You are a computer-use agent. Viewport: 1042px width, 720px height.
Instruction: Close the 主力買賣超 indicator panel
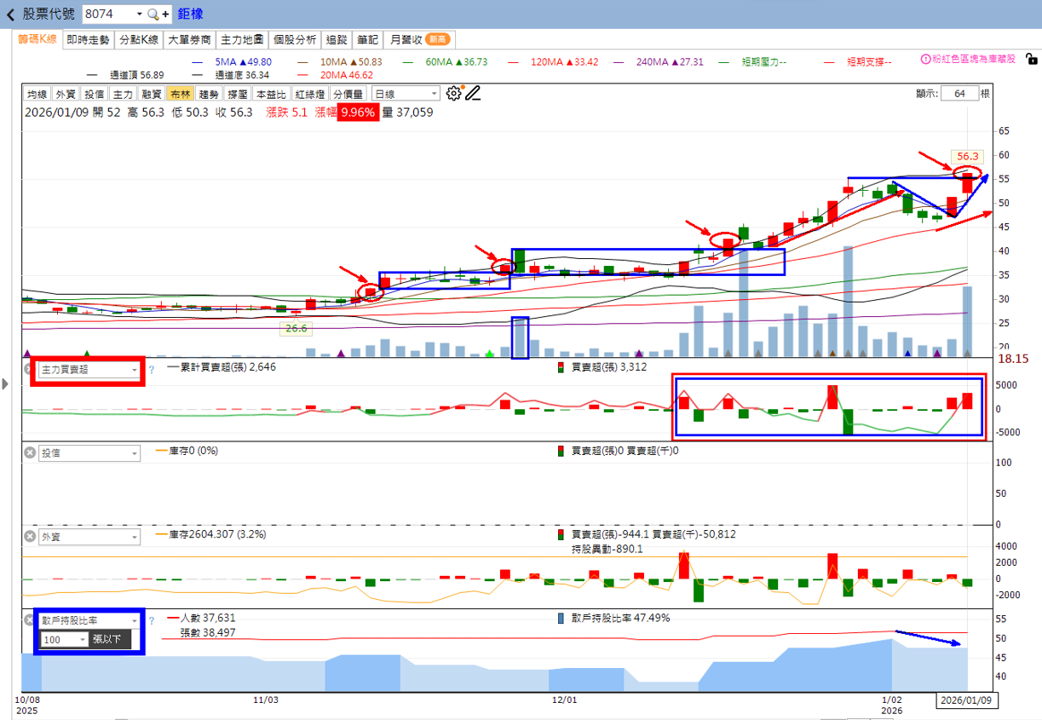point(29,369)
